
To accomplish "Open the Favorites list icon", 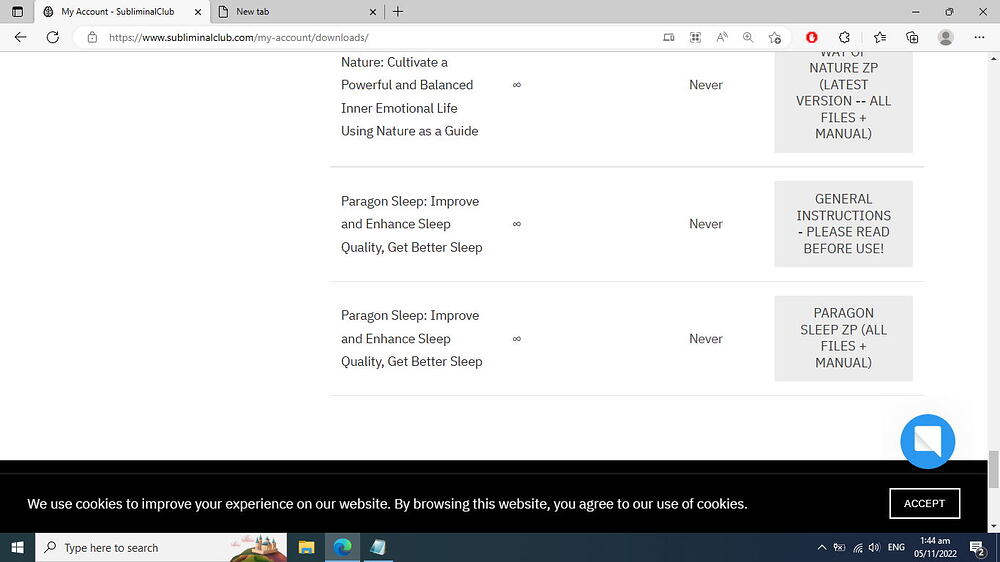I will pos(880,38).
